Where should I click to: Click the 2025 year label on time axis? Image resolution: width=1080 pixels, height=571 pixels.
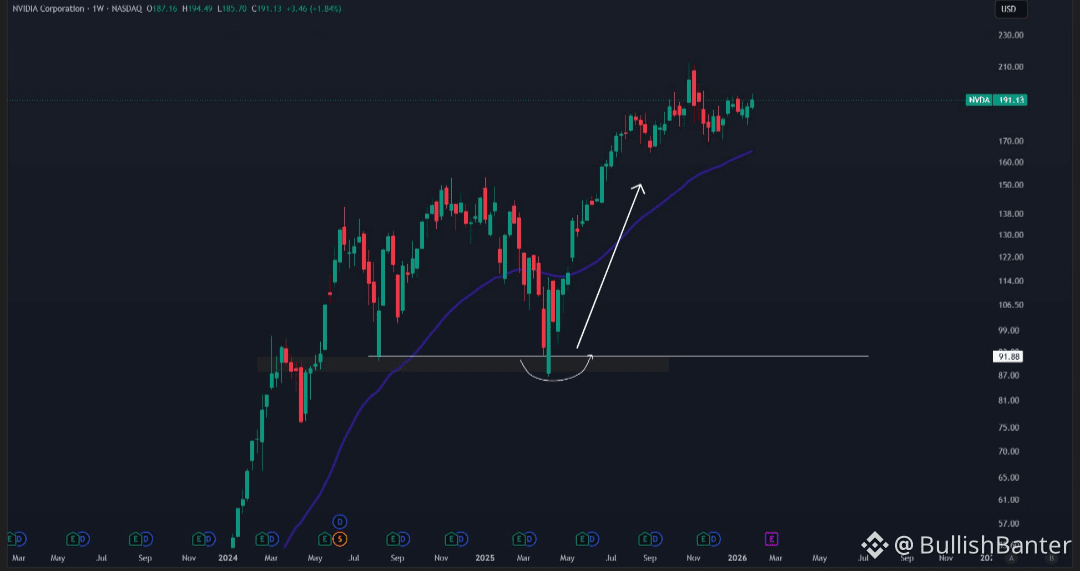[485, 558]
